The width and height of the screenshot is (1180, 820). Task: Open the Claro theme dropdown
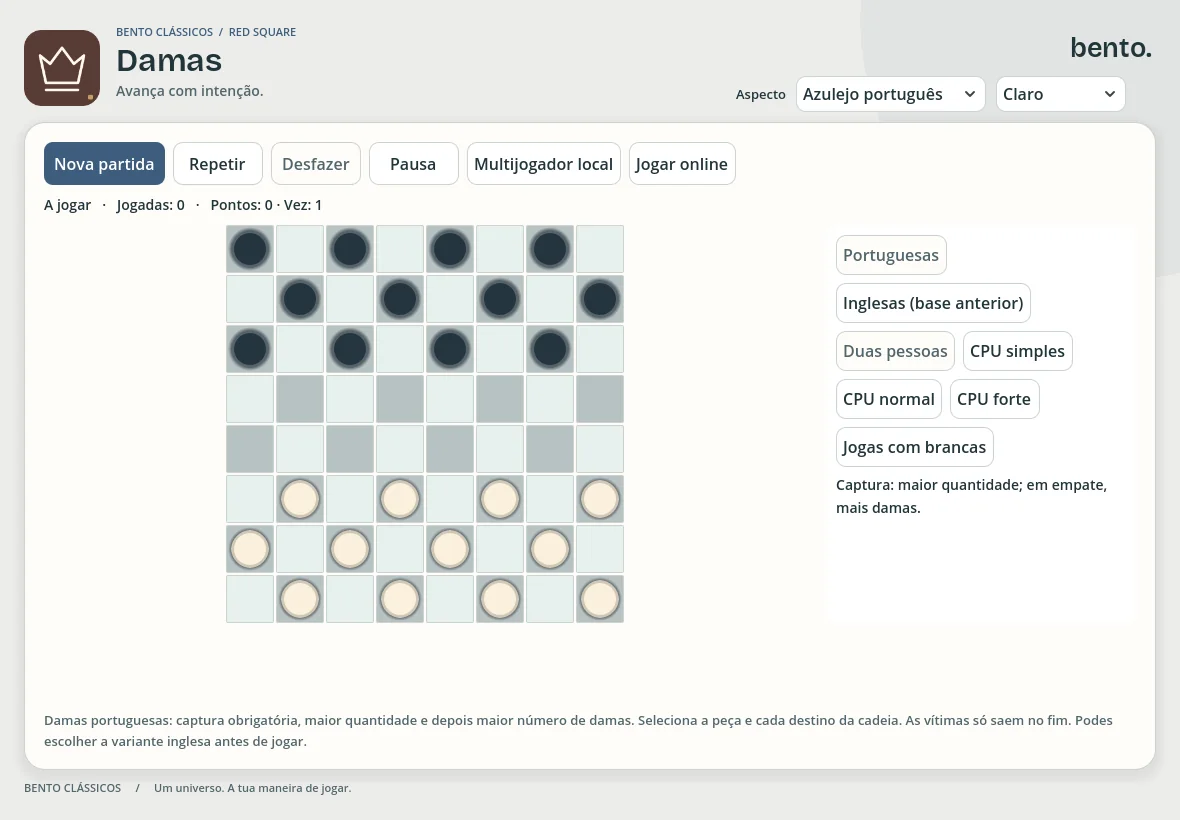pyautogui.click(x=1060, y=94)
